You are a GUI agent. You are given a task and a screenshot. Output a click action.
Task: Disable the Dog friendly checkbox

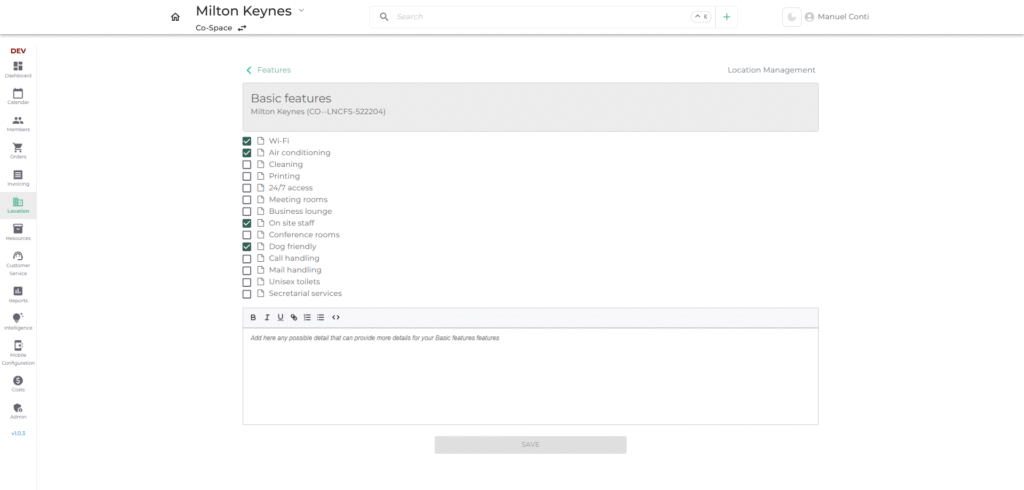click(x=247, y=246)
